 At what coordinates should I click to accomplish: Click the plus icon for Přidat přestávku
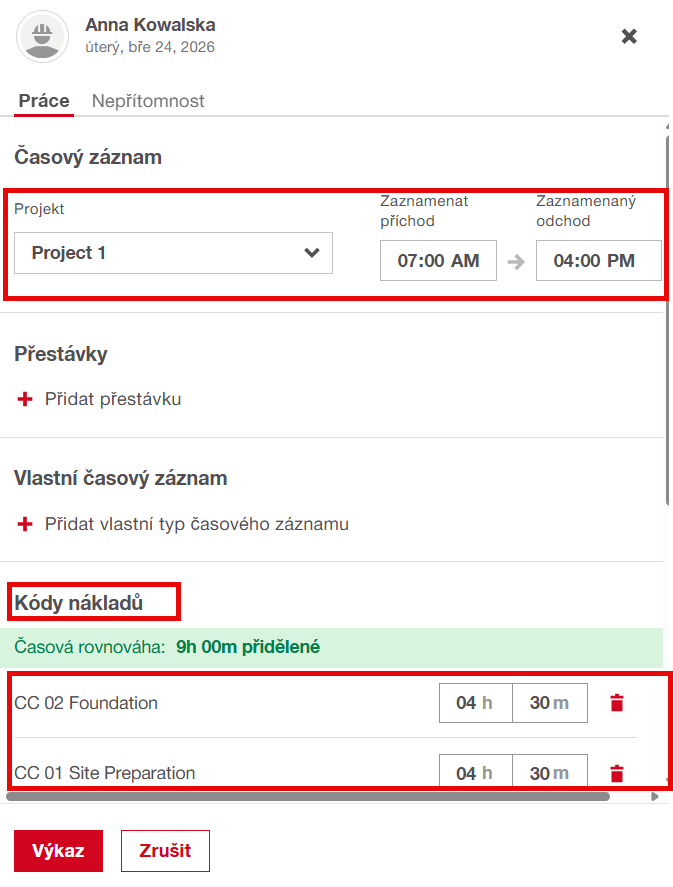coord(25,399)
